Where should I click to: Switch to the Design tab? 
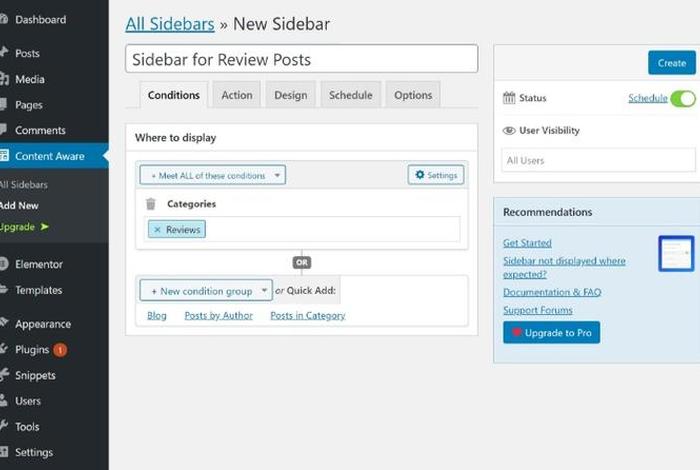pos(291,95)
